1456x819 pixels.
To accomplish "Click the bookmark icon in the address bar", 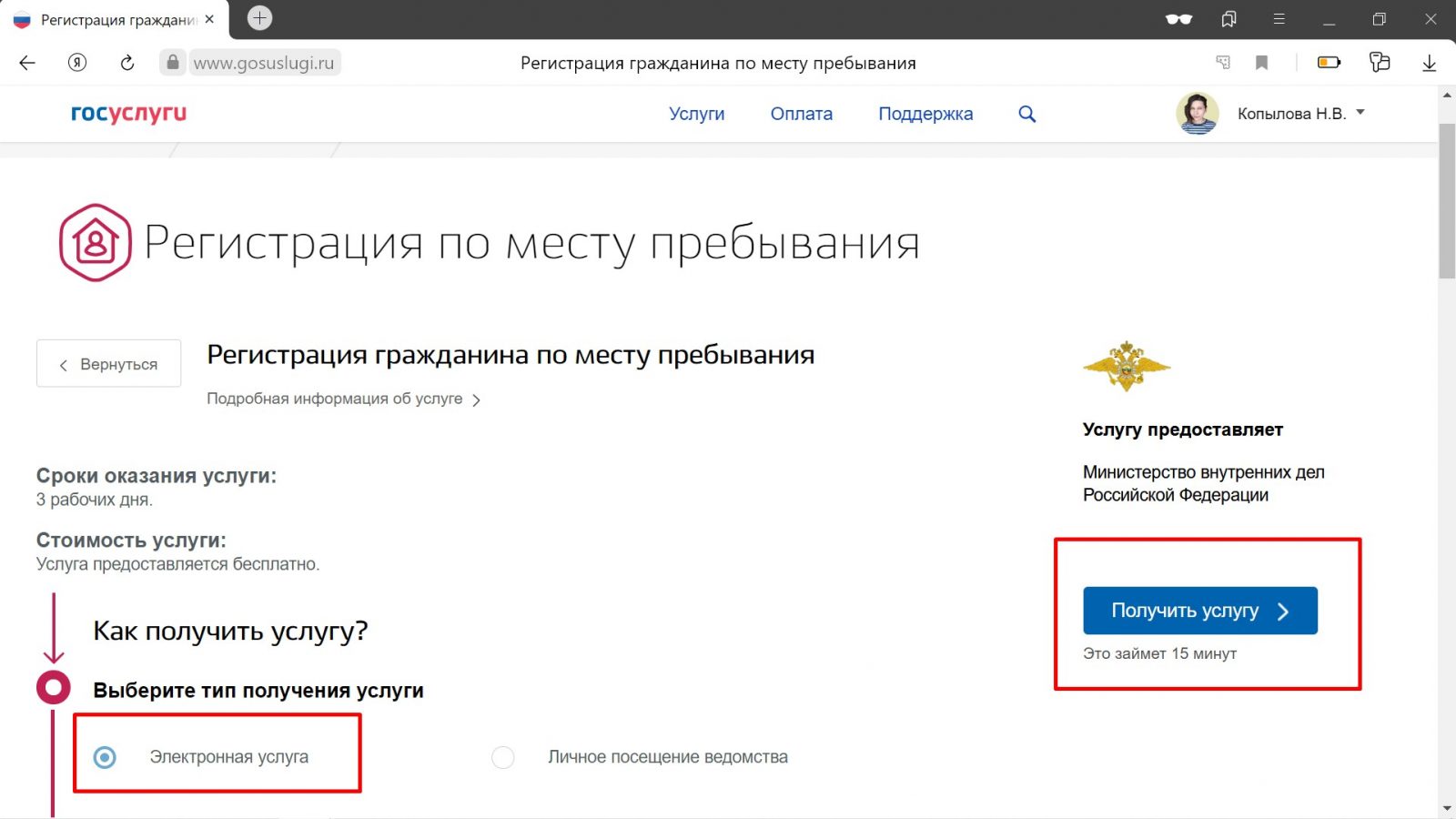I will [x=1261, y=63].
